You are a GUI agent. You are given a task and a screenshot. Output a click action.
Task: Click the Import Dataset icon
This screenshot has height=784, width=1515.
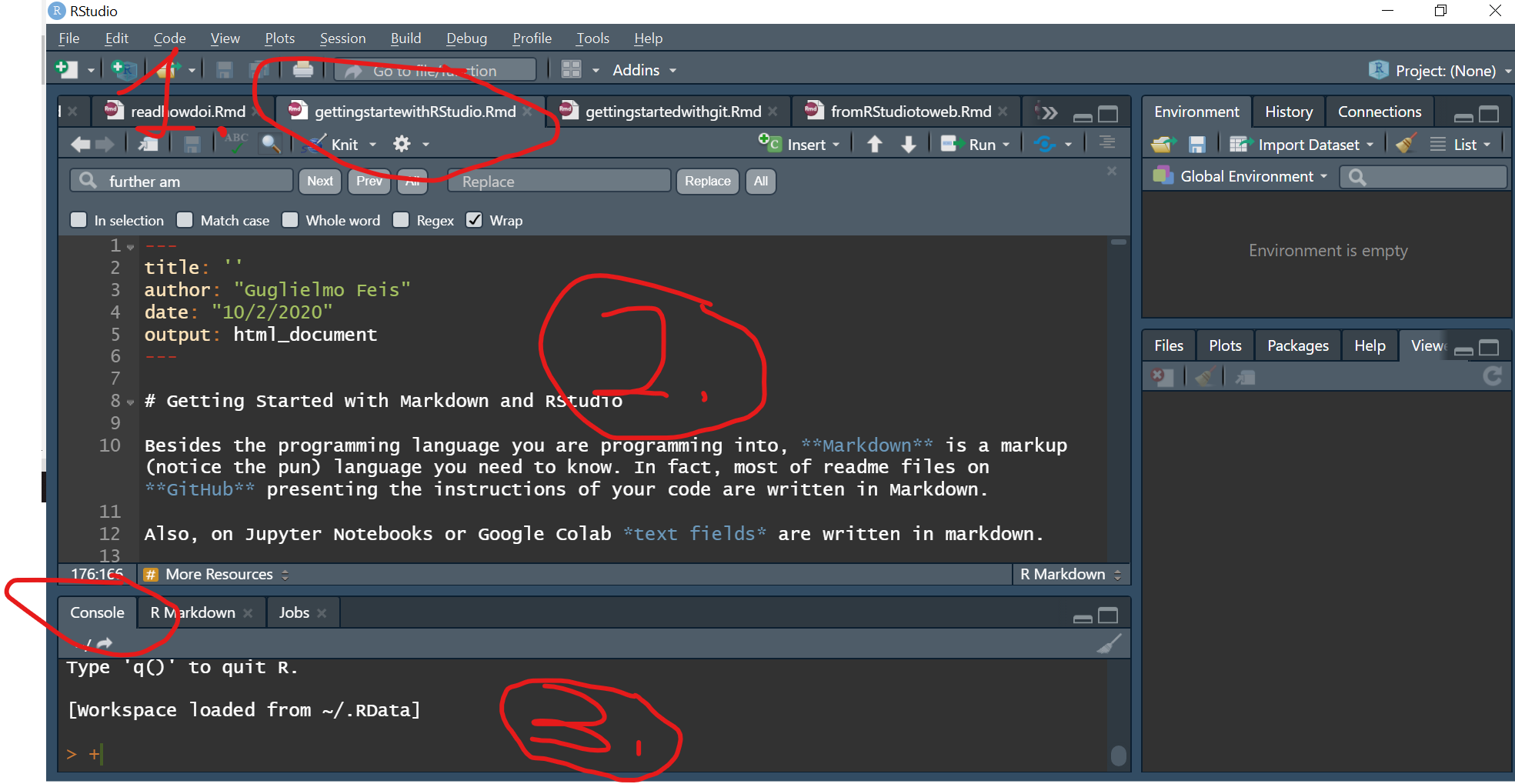pos(1241,144)
